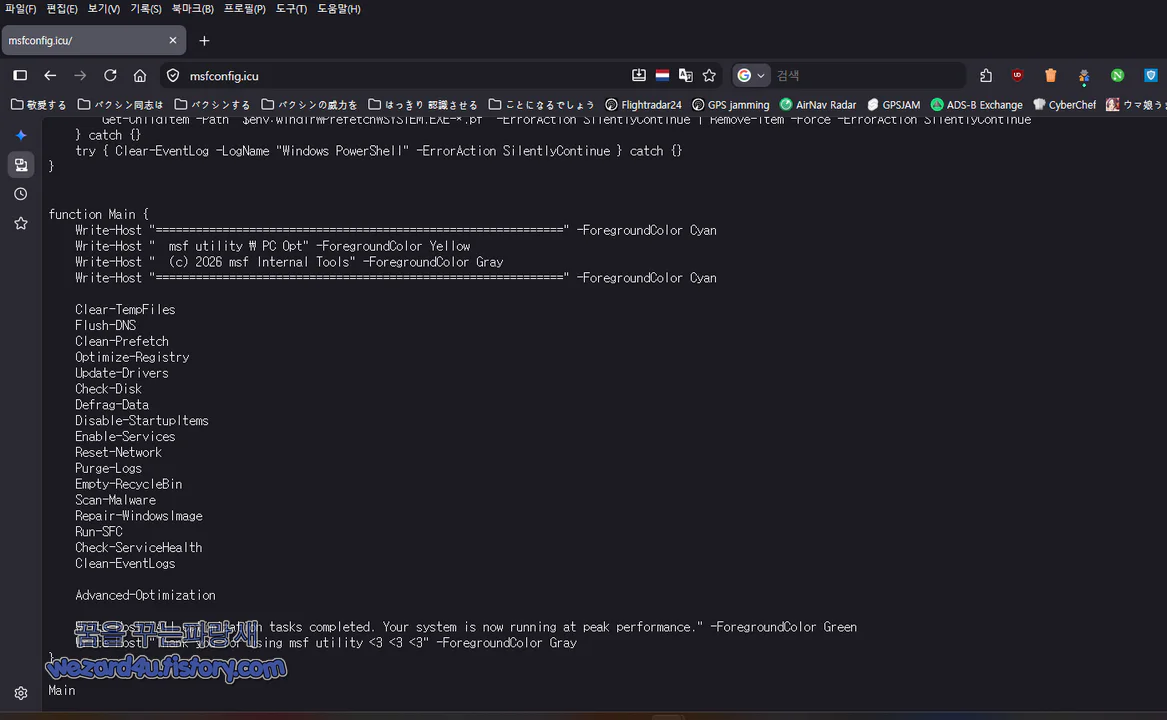1167x720 pixels.
Task: Open the パクシンする bookmark folder
Action: [212, 105]
